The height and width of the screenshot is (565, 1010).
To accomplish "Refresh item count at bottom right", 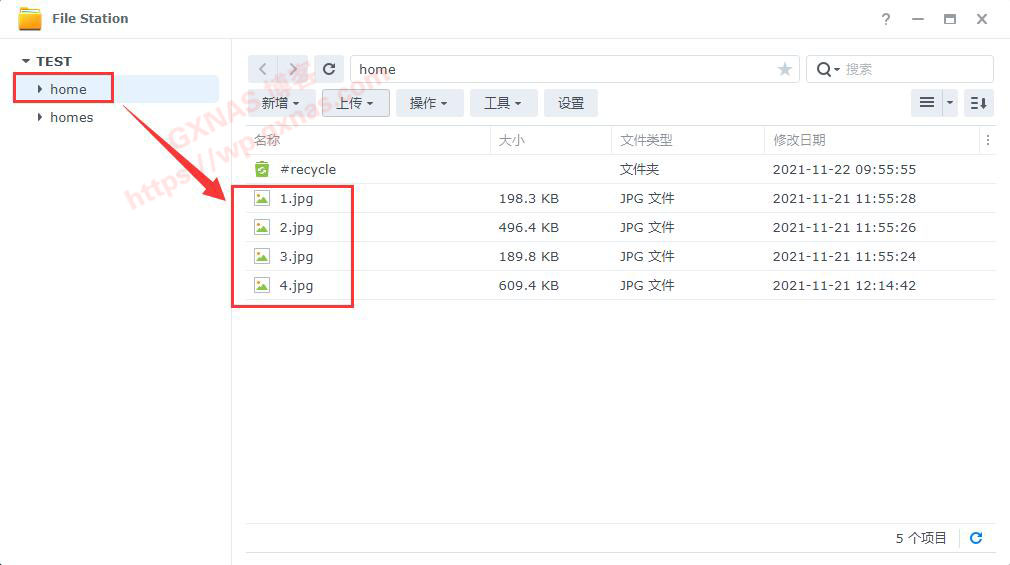I will [x=976, y=538].
